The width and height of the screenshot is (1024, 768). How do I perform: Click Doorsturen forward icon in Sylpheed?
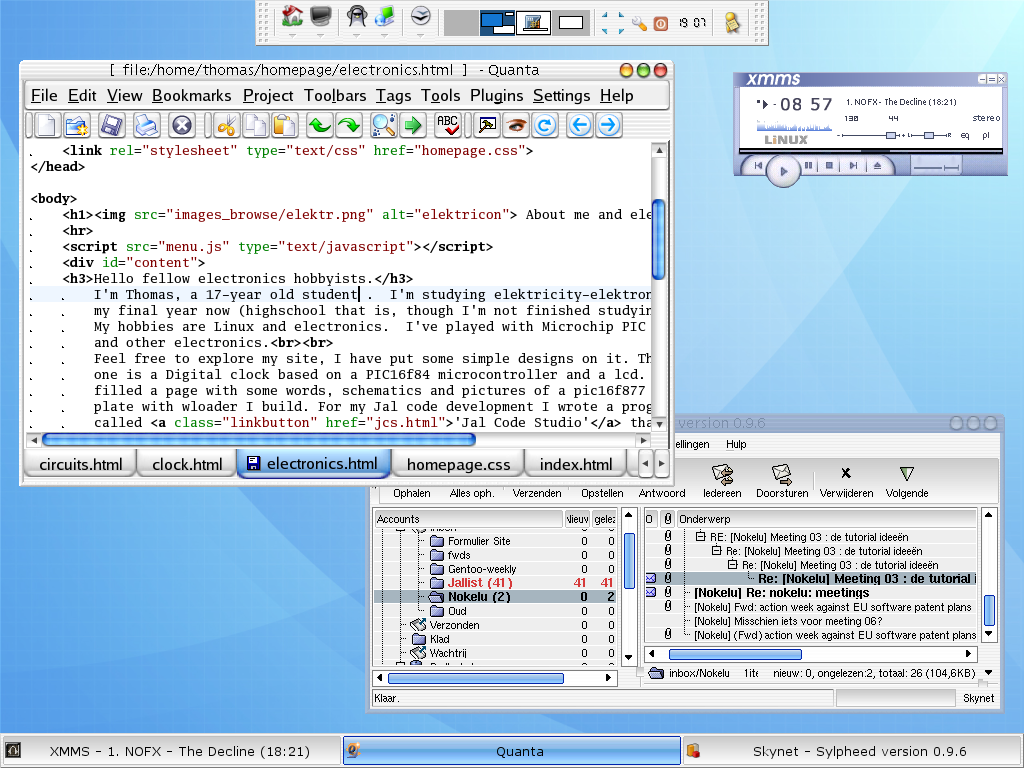[782, 475]
